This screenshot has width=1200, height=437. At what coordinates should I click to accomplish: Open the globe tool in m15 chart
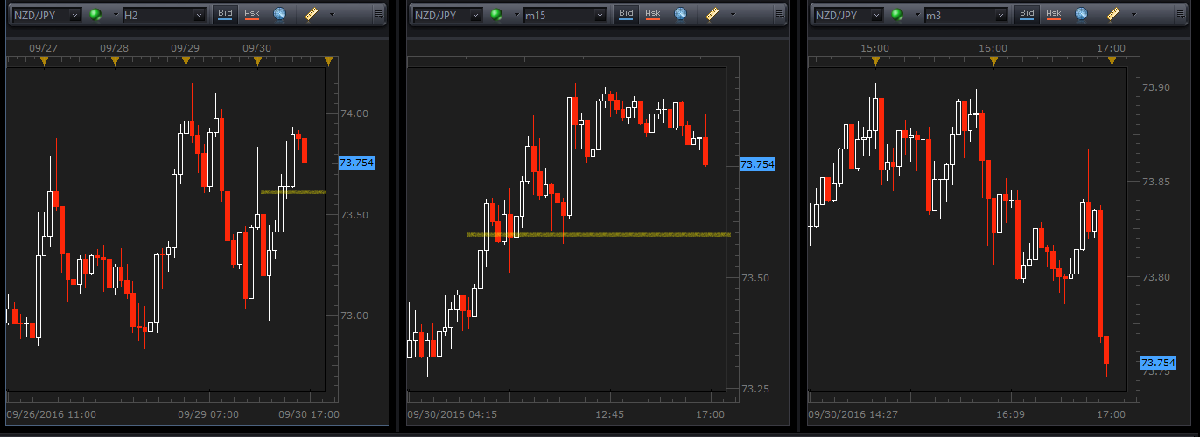tap(679, 15)
